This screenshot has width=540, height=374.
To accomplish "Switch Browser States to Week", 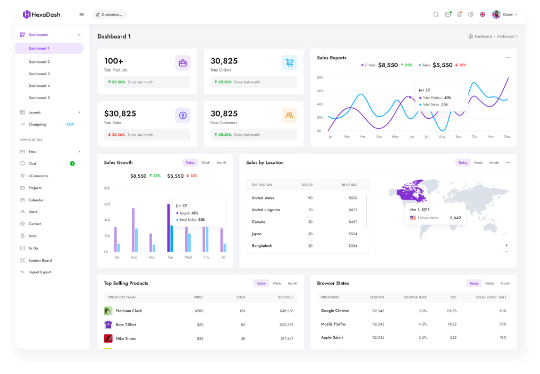I will 490,283.
